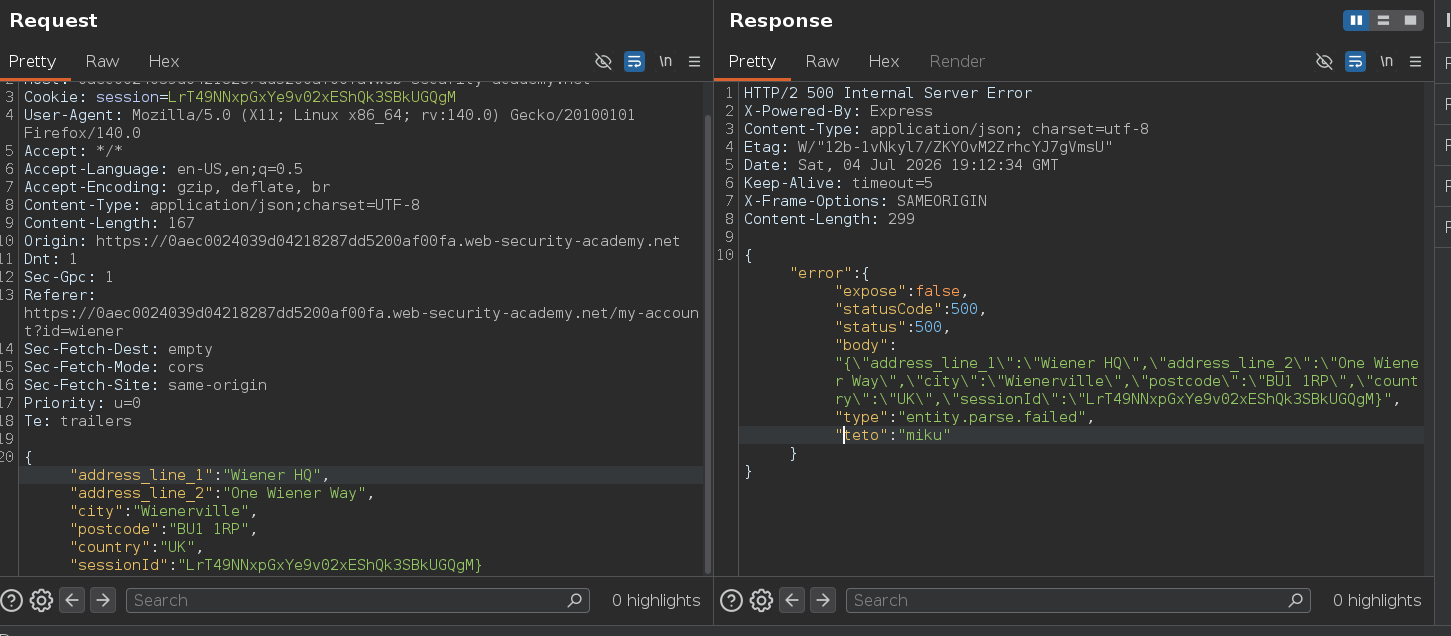
Task: Switch to the Response Pretty tab
Action: click(752, 61)
